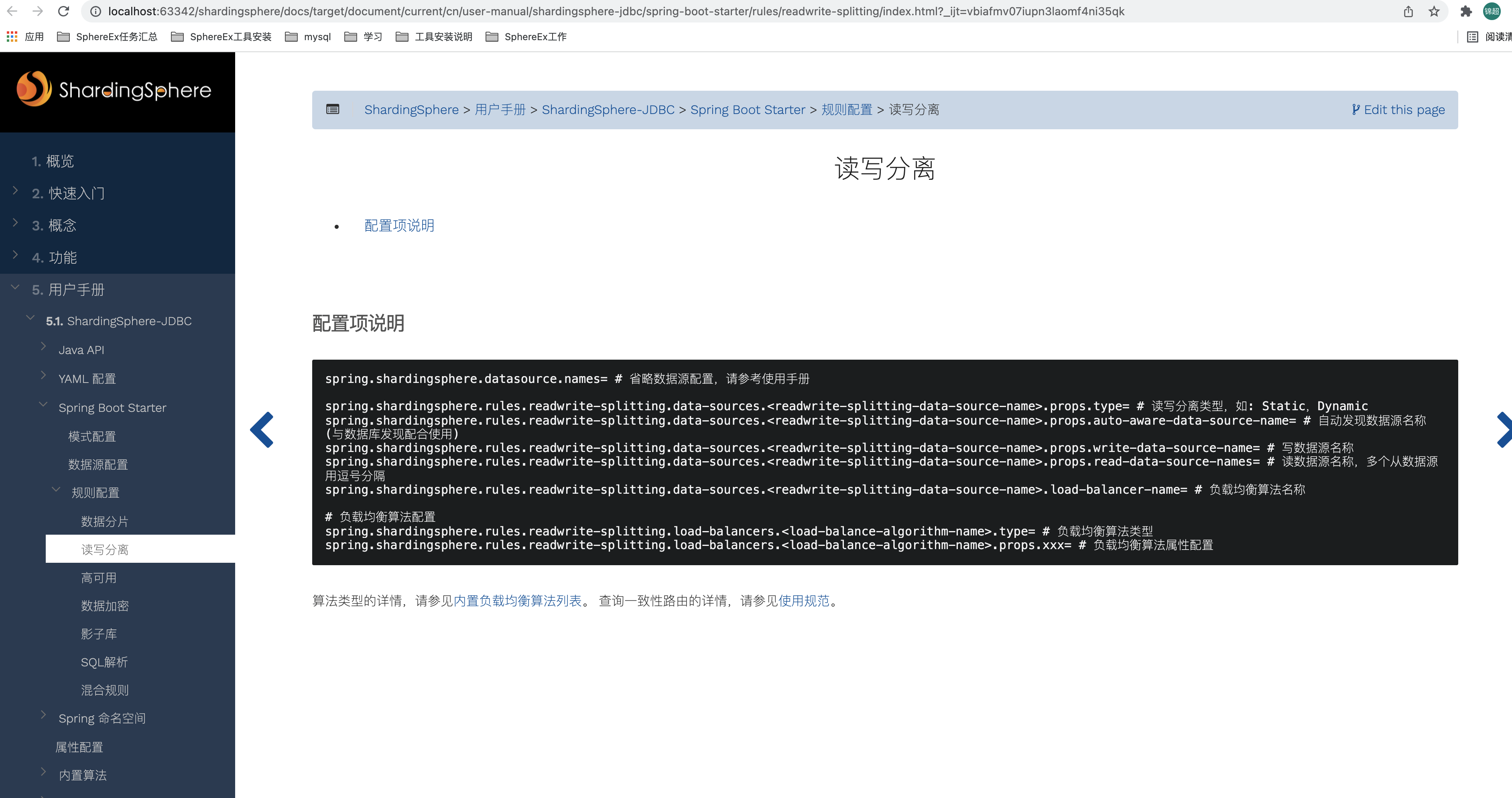Open 高可用 sidebar item
Image resolution: width=1512 pixels, height=798 pixels.
point(99,578)
